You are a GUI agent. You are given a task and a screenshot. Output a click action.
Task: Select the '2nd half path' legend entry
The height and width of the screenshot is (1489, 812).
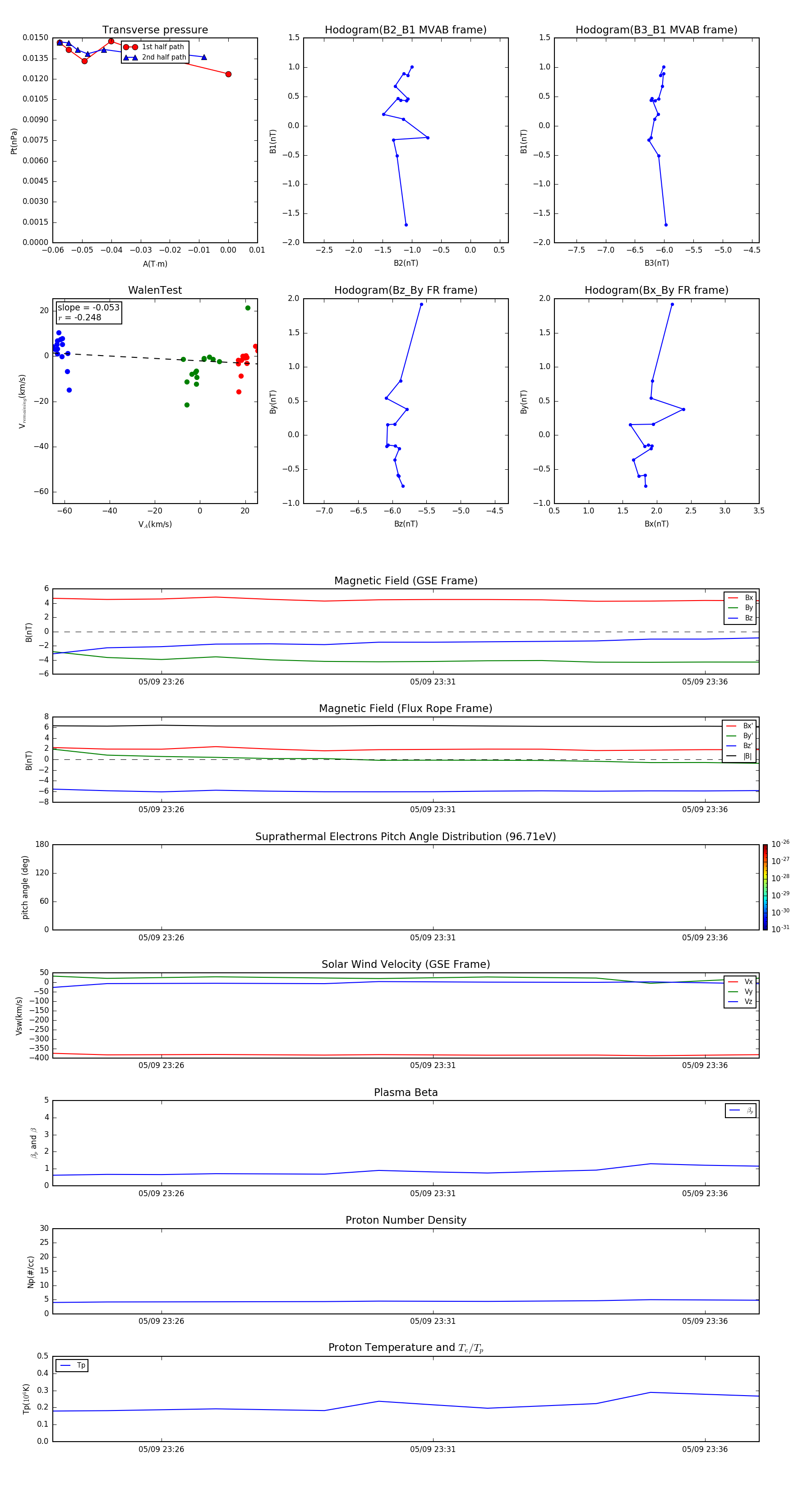154,57
